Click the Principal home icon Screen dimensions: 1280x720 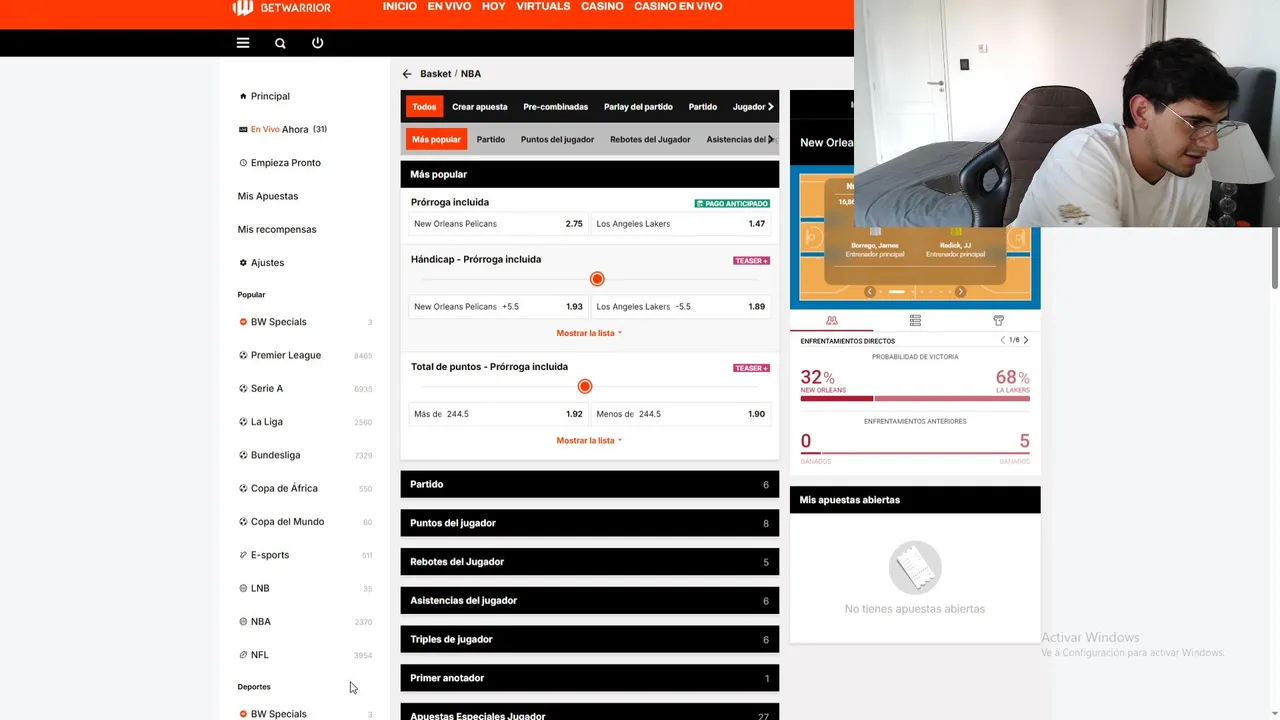[x=243, y=96]
